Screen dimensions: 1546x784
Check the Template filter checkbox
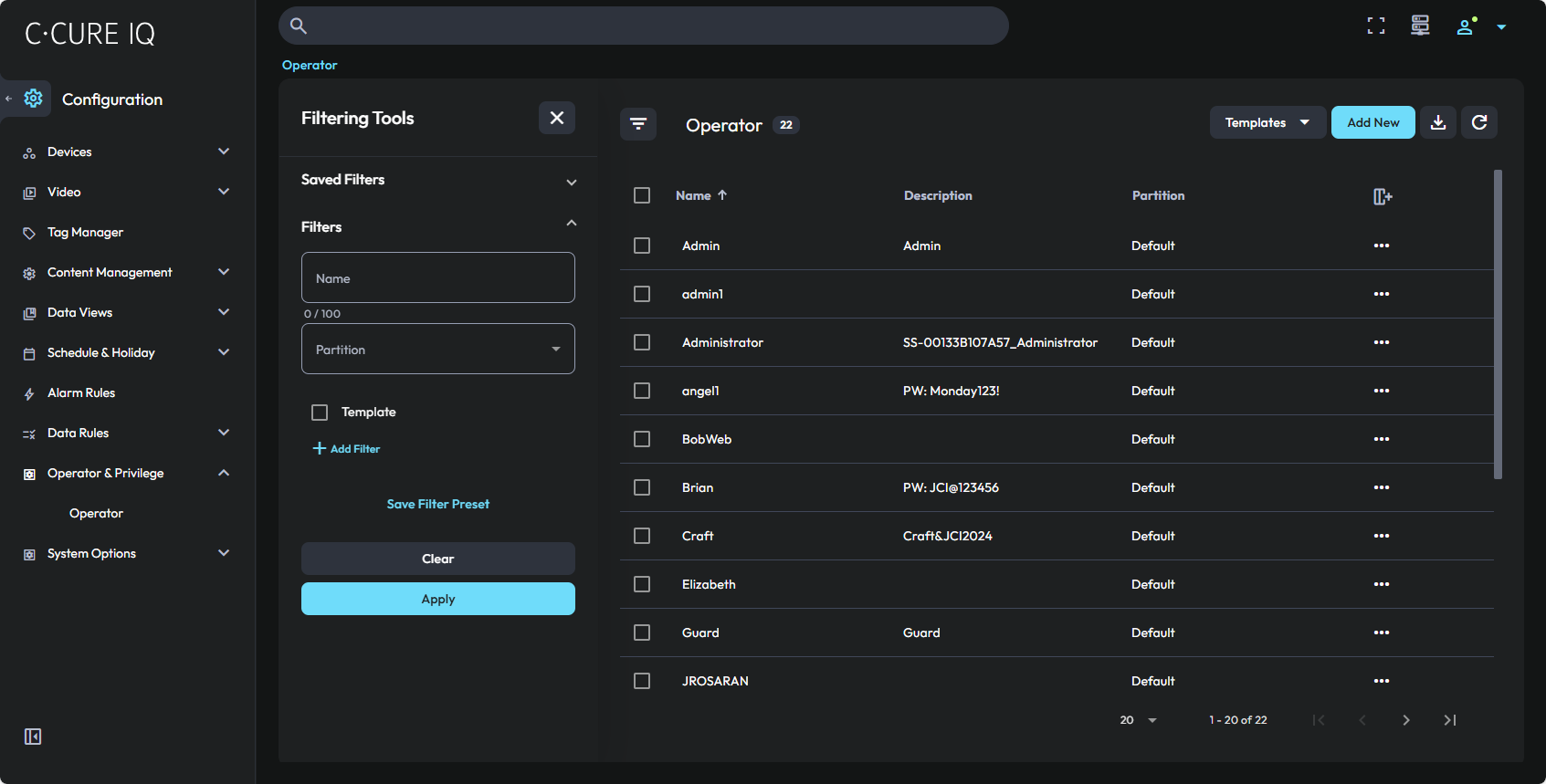click(320, 413)
